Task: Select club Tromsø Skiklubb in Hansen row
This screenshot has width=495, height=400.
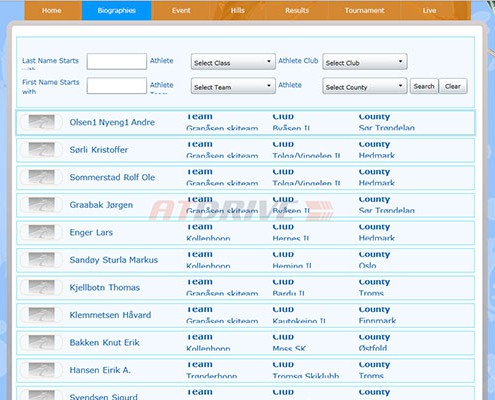Action: 306,376
